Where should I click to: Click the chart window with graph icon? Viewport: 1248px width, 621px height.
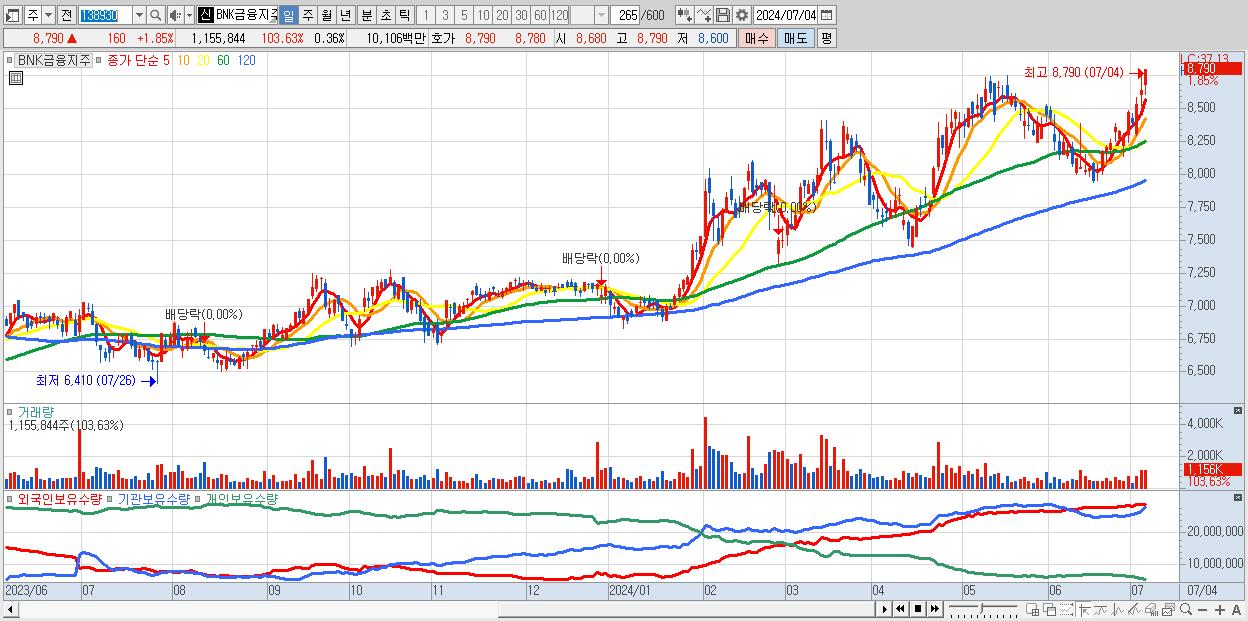(1169, 609)
